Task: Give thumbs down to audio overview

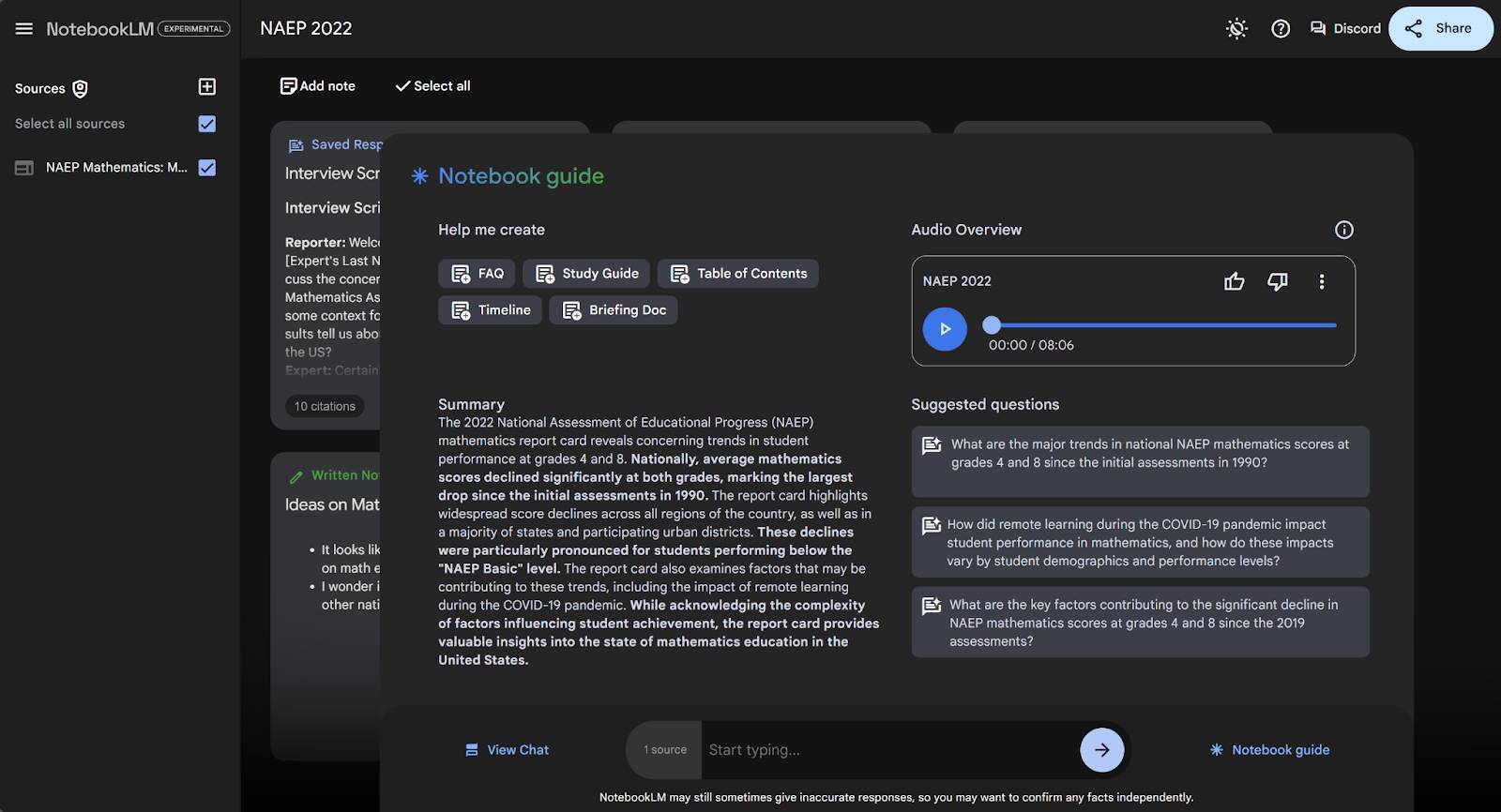Action: 1278,281
